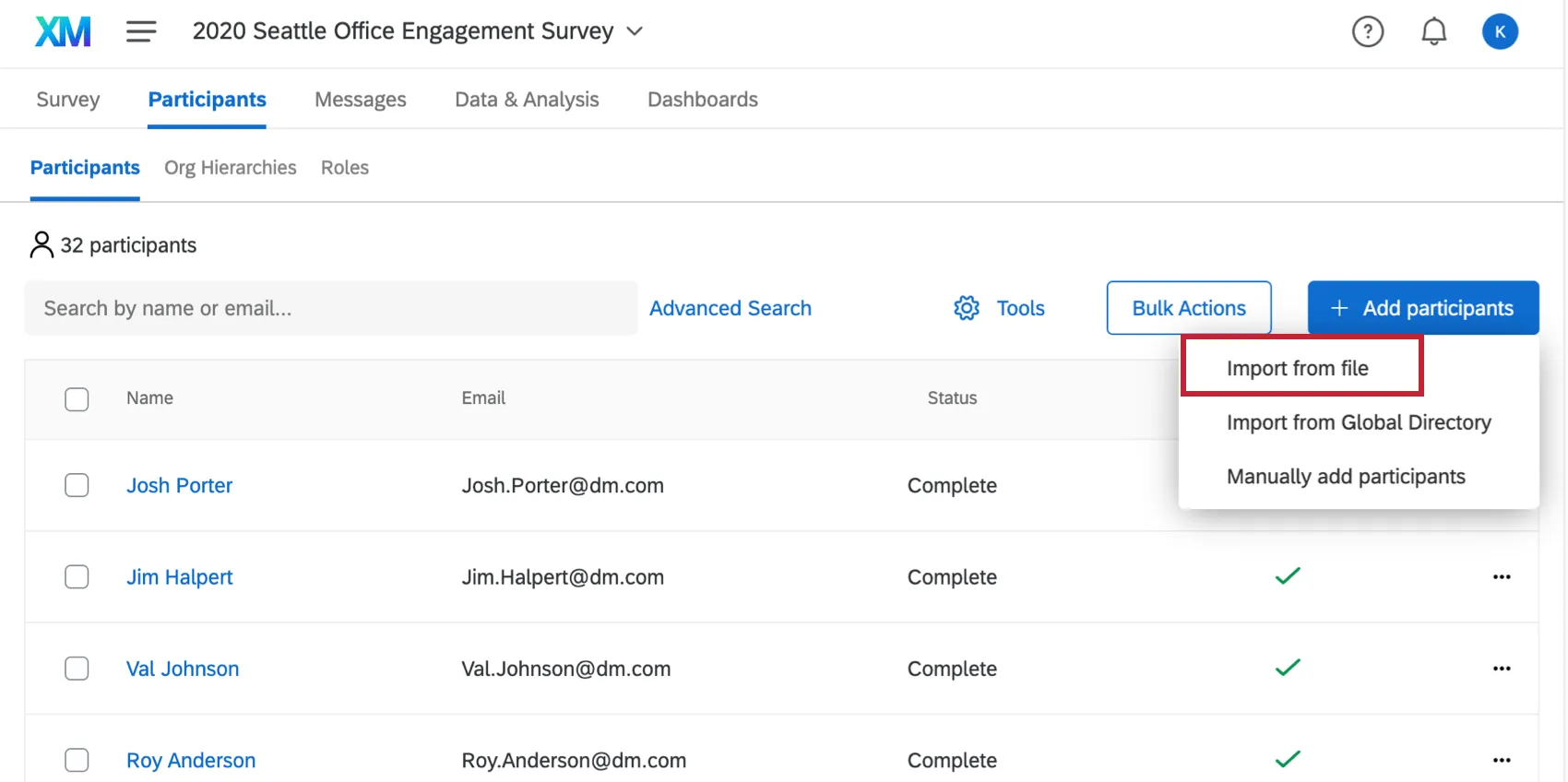Image resolution: width=1568 pixels, height=782 pixels.
Task: Open the hamburger navigation menu
Action: (141, 31)
